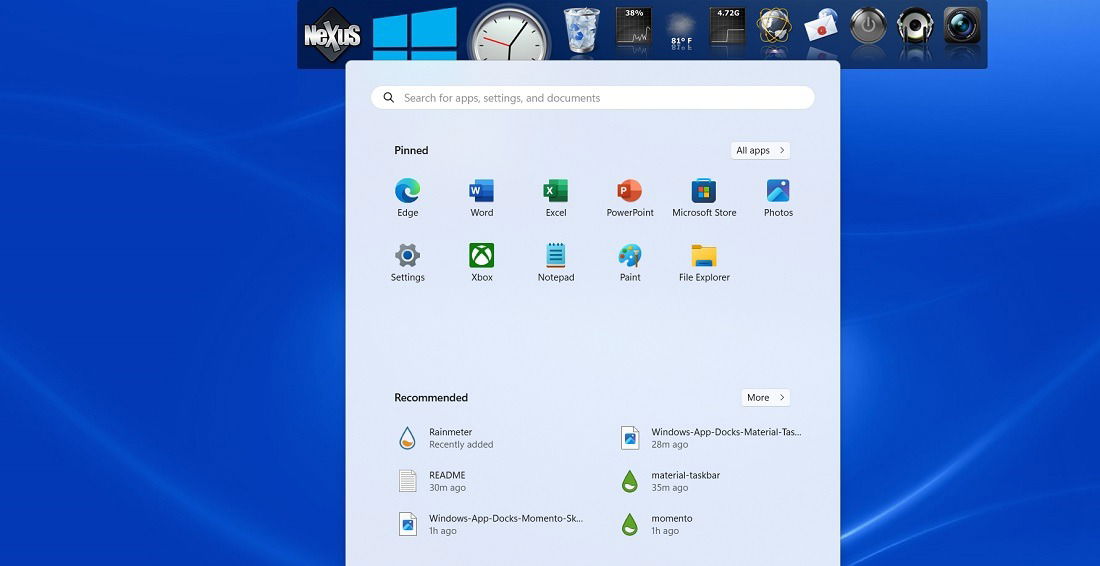Open the Nexus dock logo icon
The height and width of the screenshot is (566, 1100).
pyautogui.click(x=332, y=34)
